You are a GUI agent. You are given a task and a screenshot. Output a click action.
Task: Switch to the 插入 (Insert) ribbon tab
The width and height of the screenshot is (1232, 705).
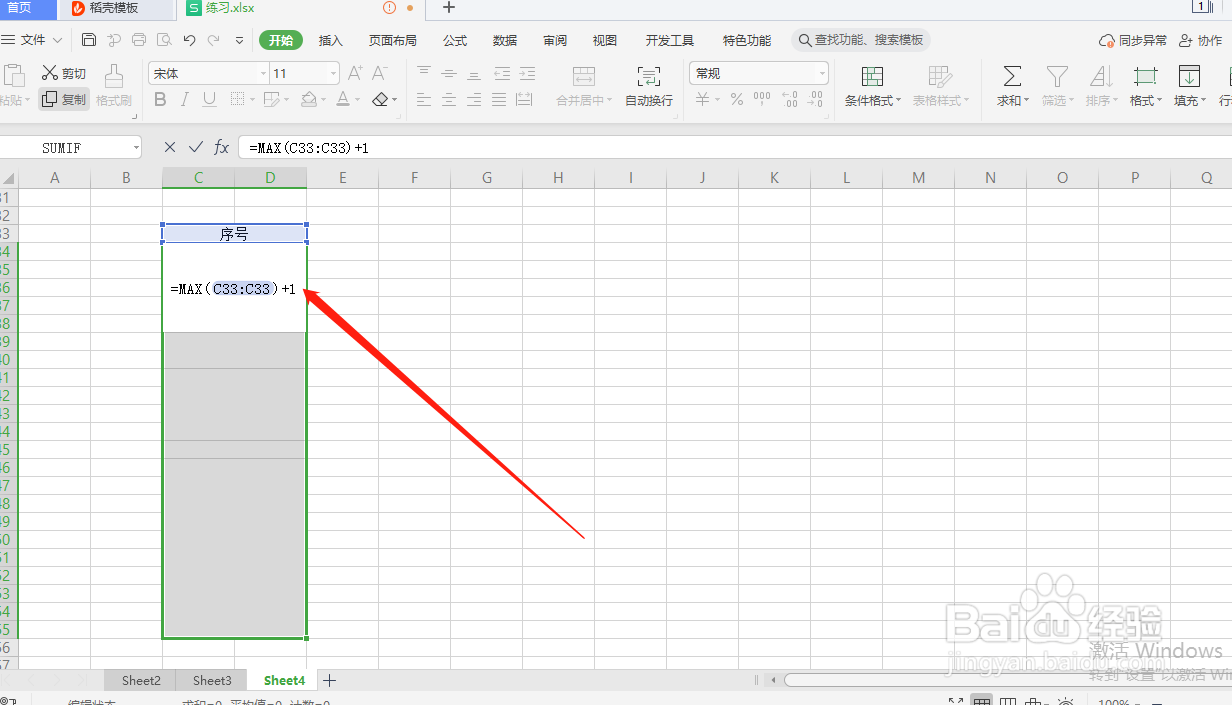[x=330, y=40]
